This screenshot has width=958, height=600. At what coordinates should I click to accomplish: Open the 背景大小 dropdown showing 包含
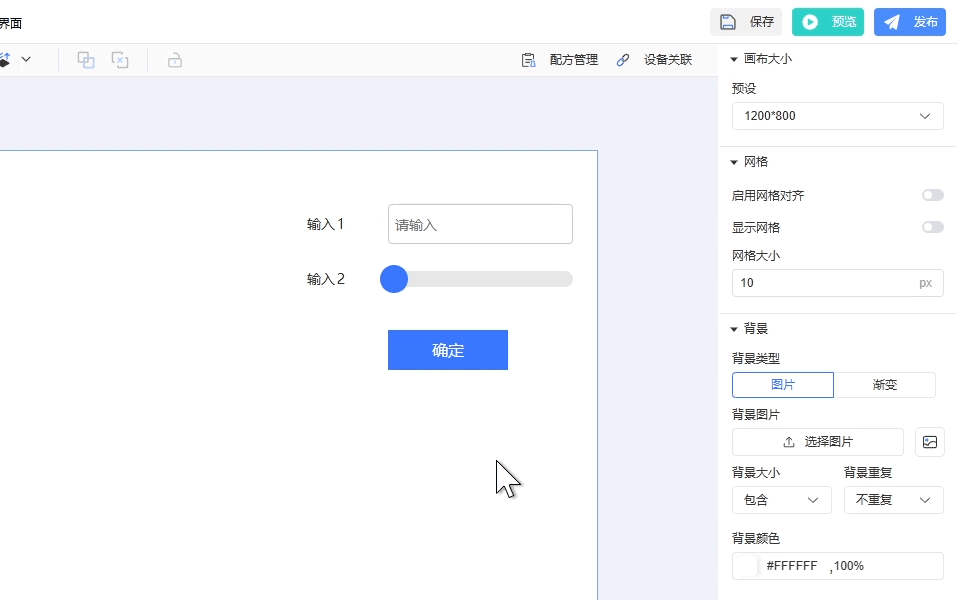781,500
